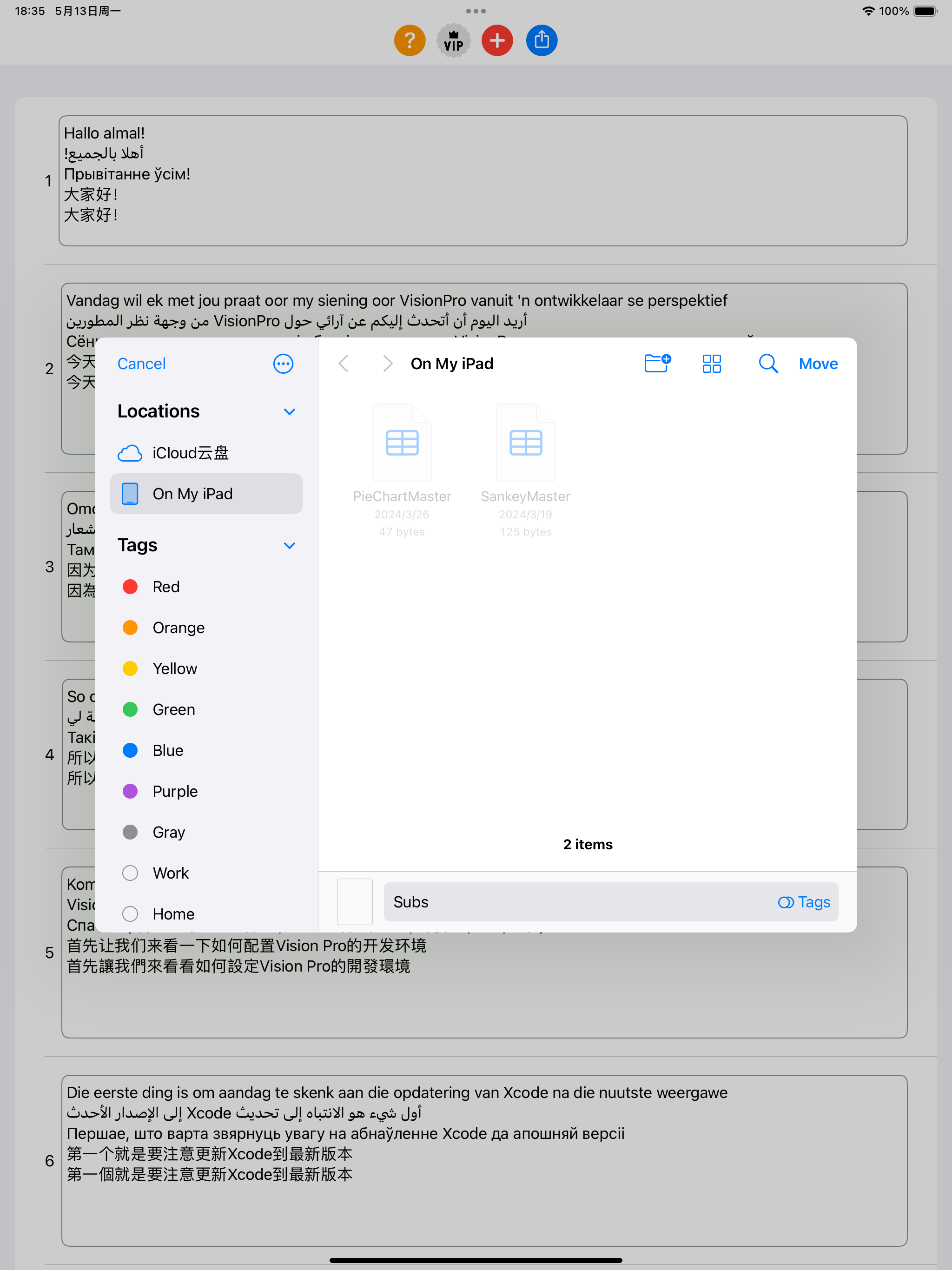Open the more options ellipsis circle
This screenshot has width=952, height=1270.
[x=283, y=364]
